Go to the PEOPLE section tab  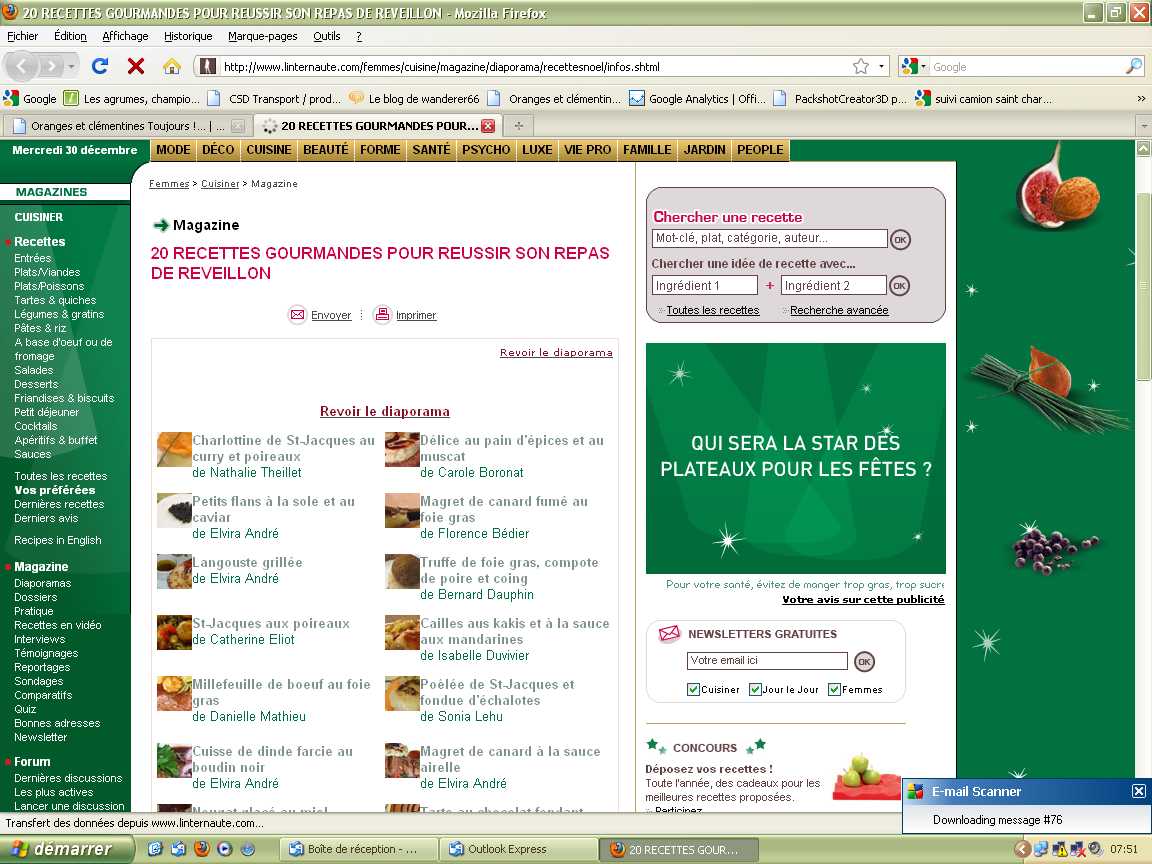760,150
